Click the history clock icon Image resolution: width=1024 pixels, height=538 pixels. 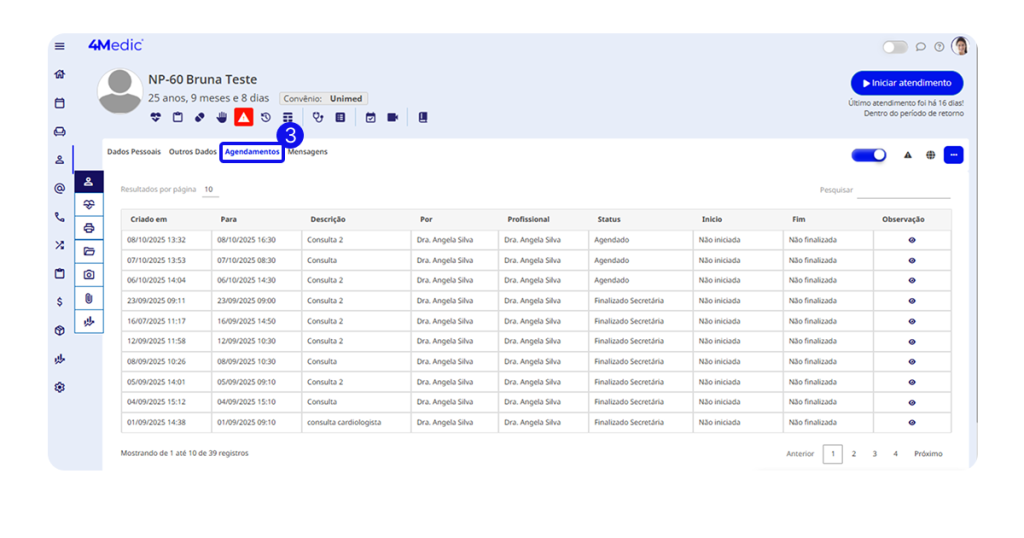266,117
